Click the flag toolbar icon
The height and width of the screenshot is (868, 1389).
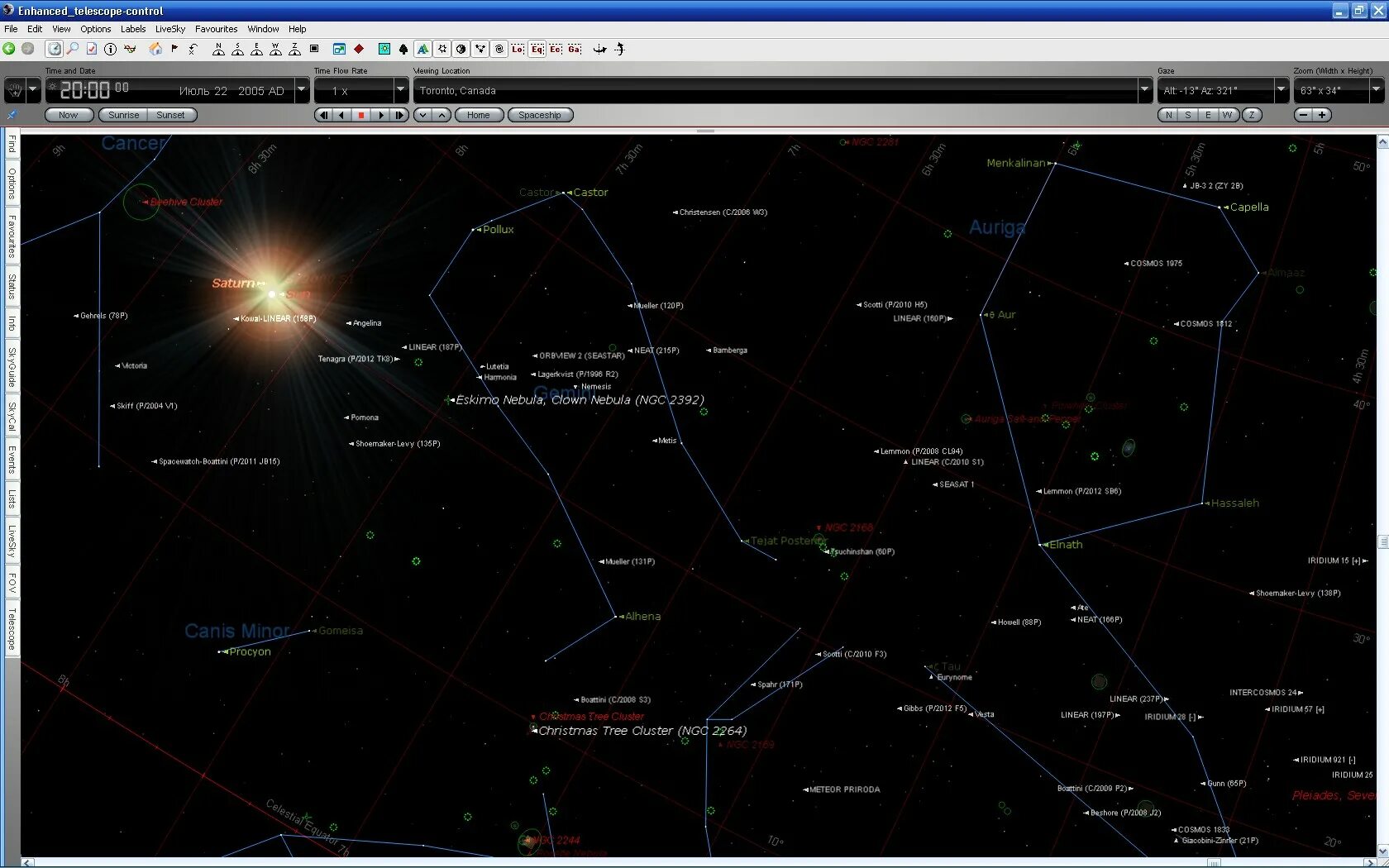174,49
